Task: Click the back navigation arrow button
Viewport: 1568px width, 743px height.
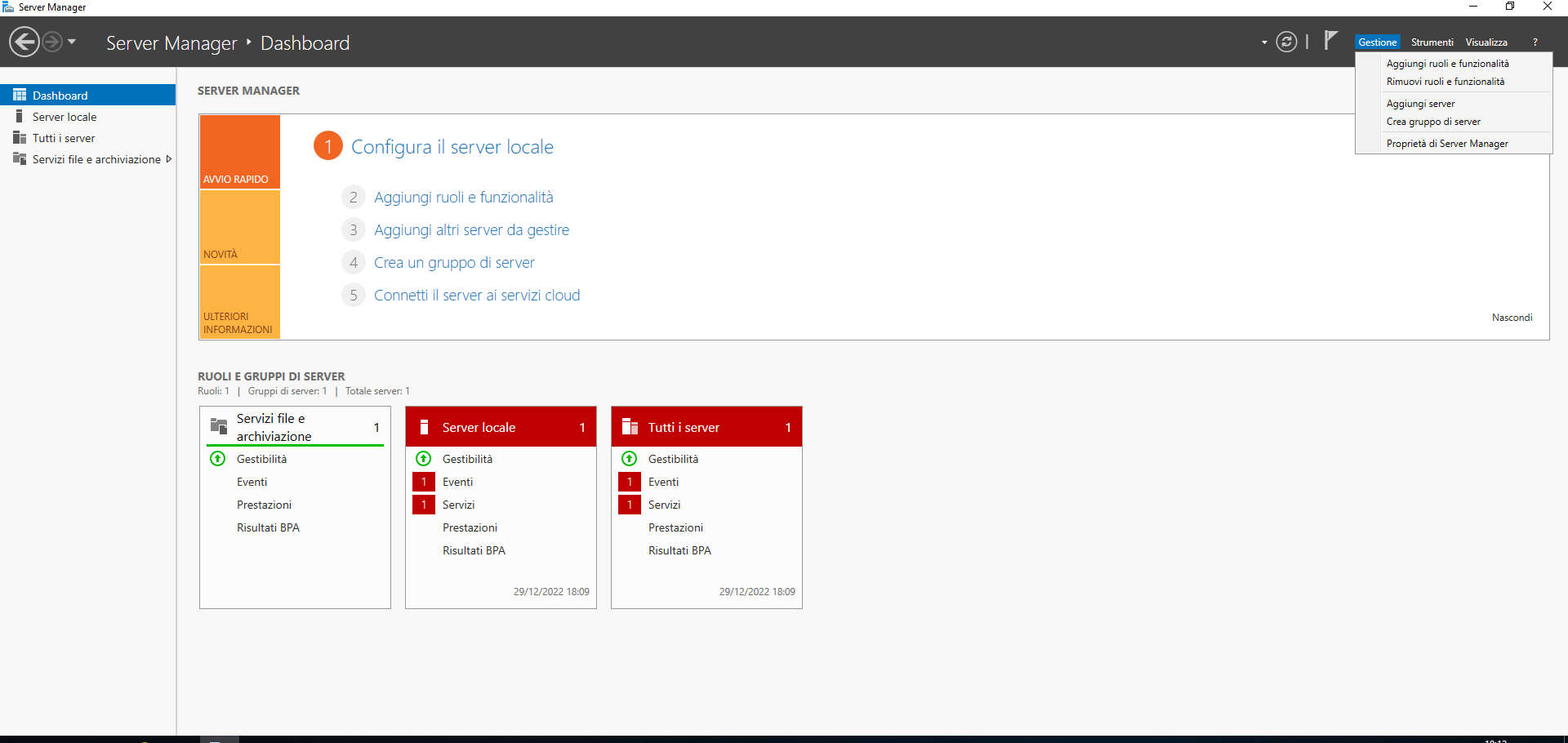Action: [x=24, y=42]
